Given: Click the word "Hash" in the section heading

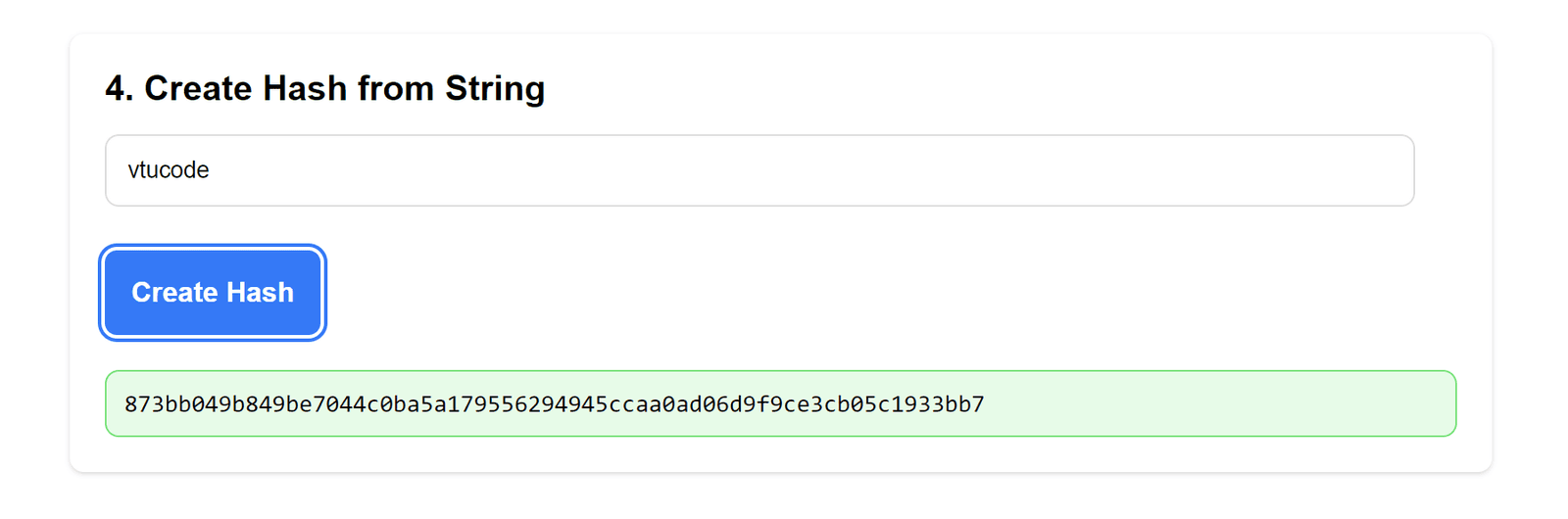Looking at the screenshot, I should pyautogui.click(x=305, y=88).
